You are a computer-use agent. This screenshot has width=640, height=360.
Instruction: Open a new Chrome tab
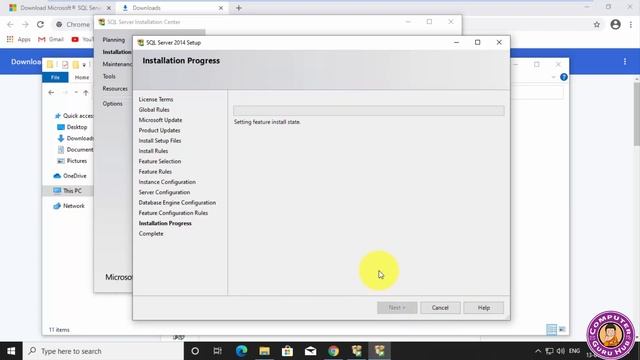click(239, 8)
